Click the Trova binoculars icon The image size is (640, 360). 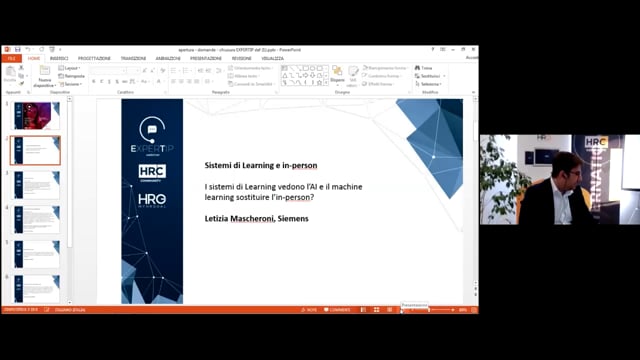[417, 68]
